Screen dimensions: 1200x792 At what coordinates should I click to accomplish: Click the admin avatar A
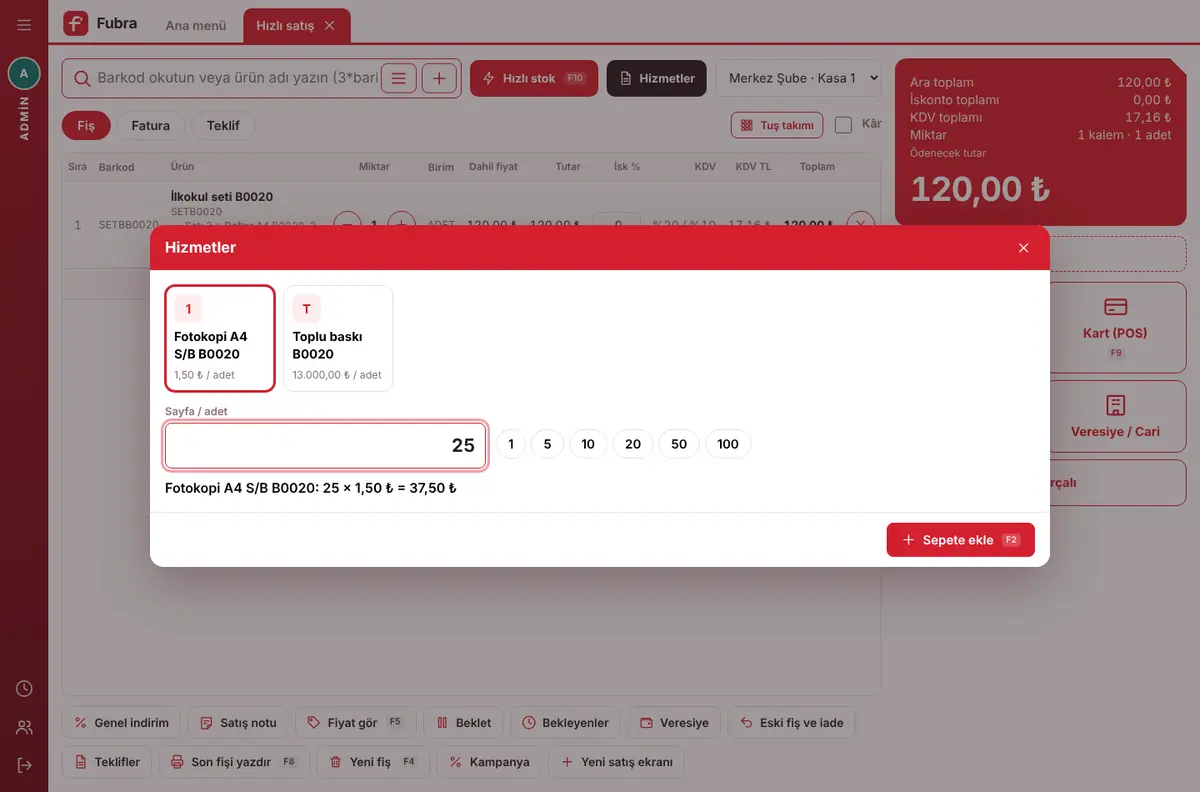coord(24,73)
